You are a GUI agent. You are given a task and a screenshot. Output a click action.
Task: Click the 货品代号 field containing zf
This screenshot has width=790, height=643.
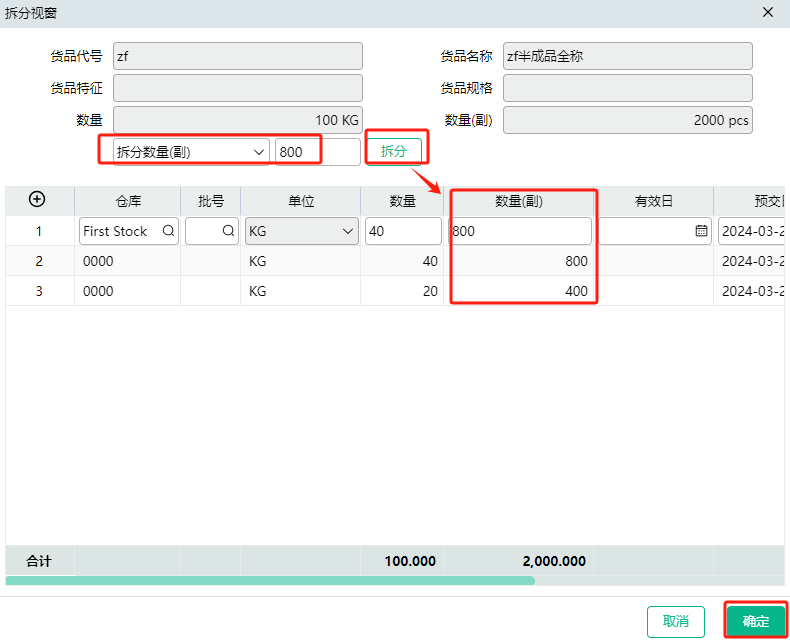[238, 56]
